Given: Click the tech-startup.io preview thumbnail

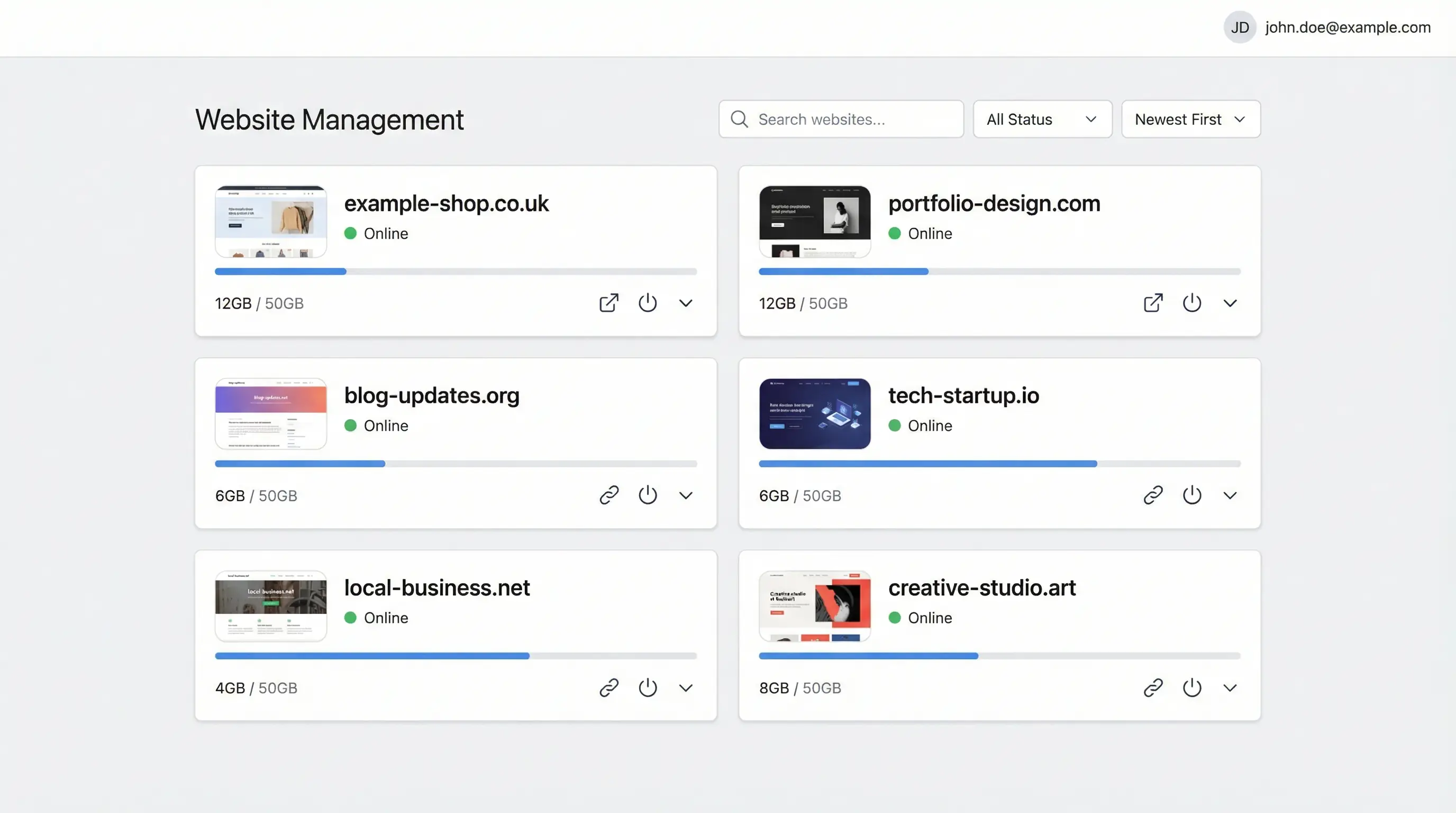Looking at the screenshot, I should [x=814, y=414].
